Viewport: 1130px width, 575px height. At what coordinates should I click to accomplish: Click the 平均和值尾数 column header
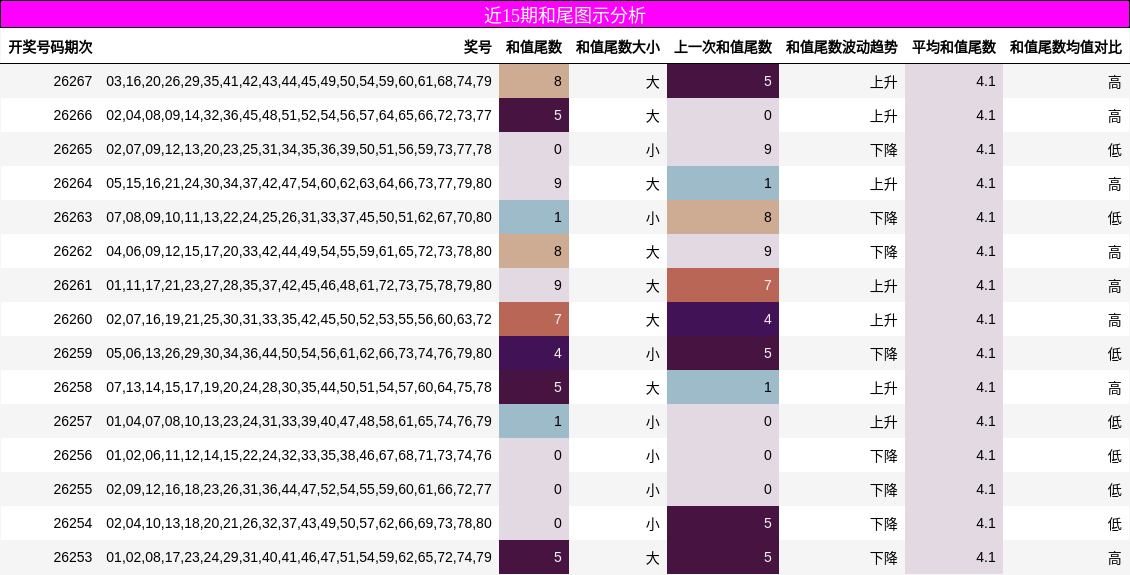[953, 47]
